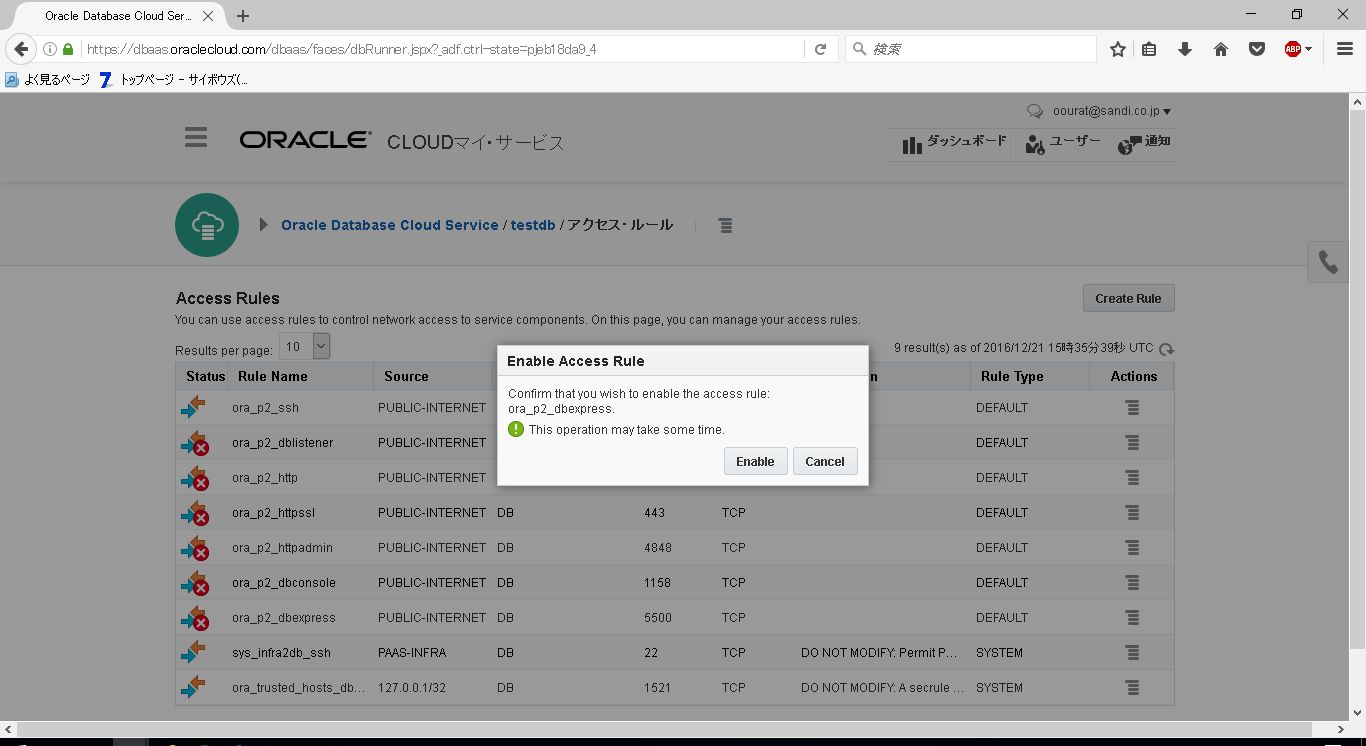Click the disabled status icon for ora_p2_dbexpress
This screenshot has height=746, width=1366.
tap(195, 618)
